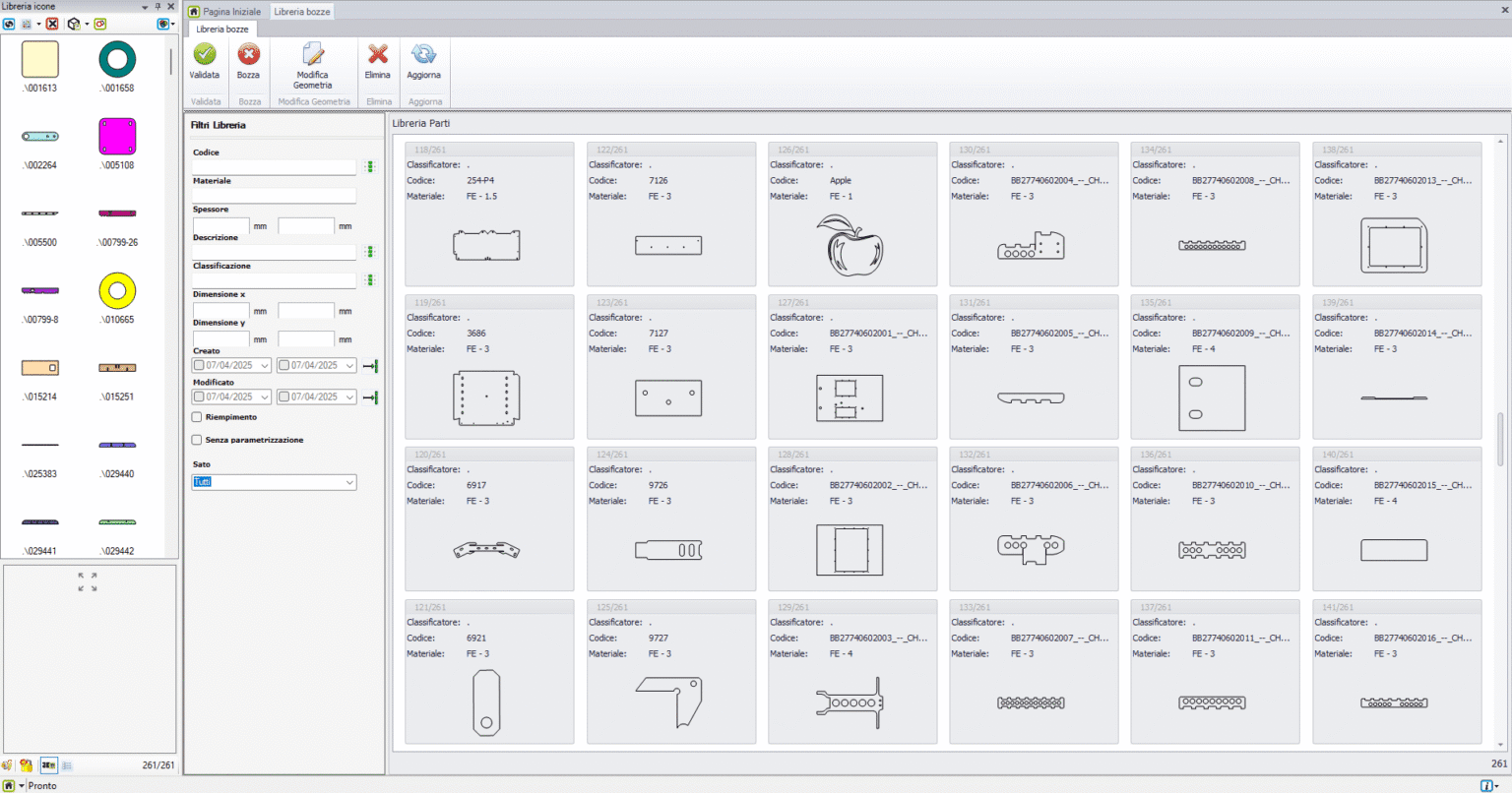Enable the Riempimento checkbox
Screen dimensions: 1512x793
tap(197, 417)
